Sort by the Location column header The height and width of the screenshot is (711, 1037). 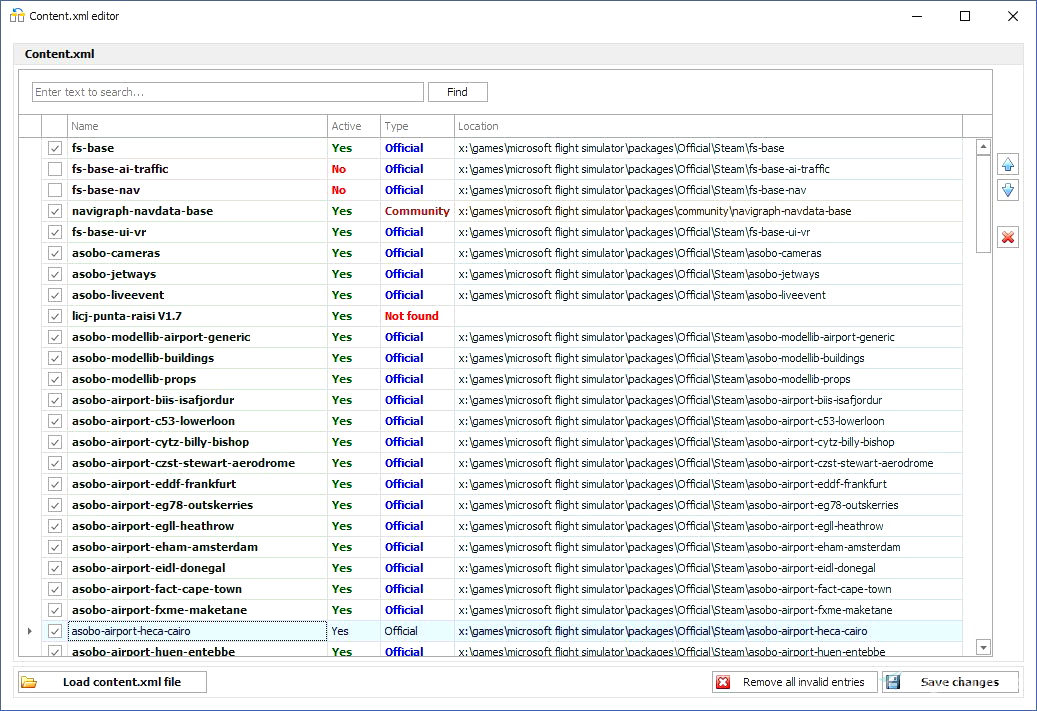[x=708, y=126]
